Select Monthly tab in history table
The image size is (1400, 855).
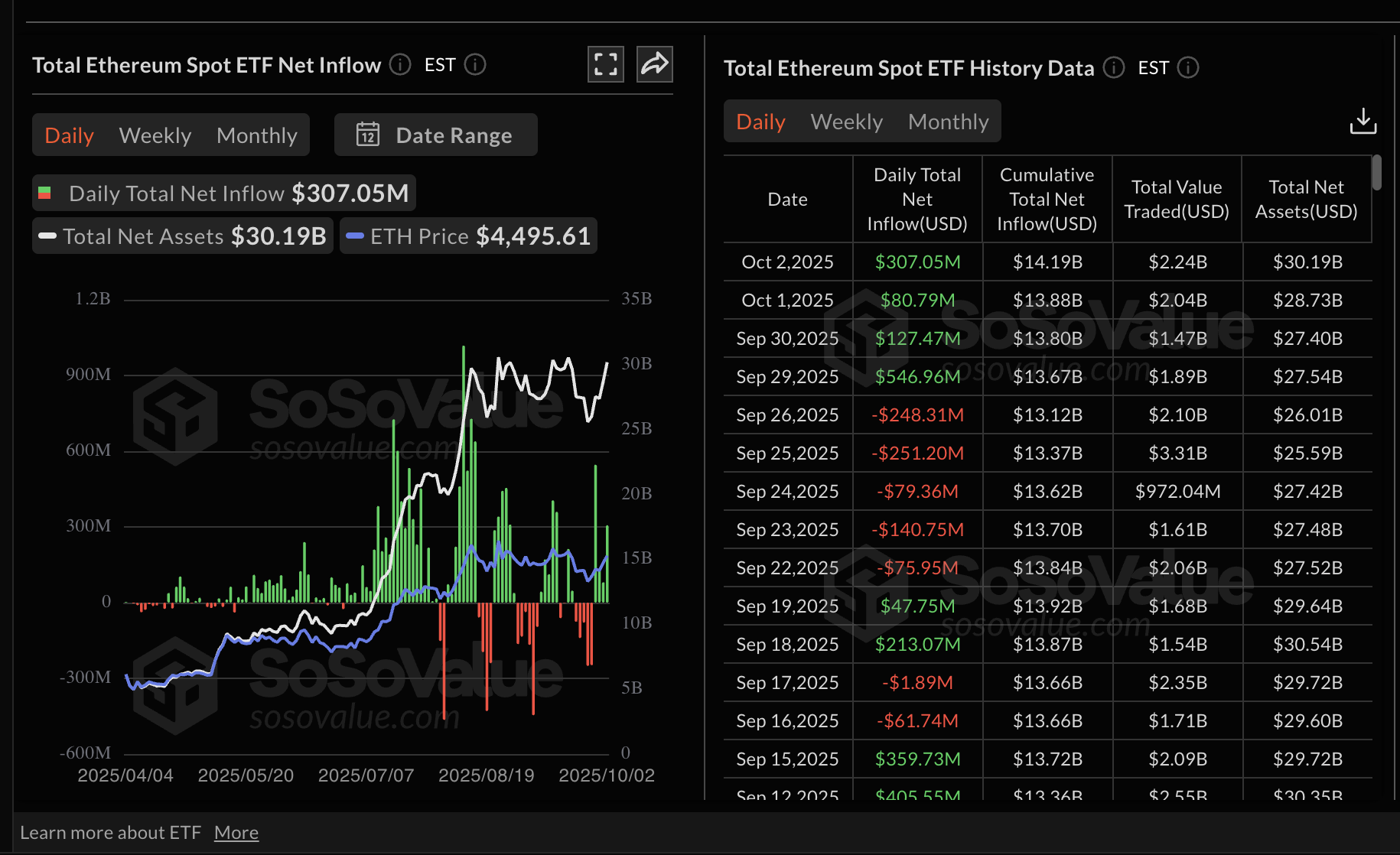948,122
